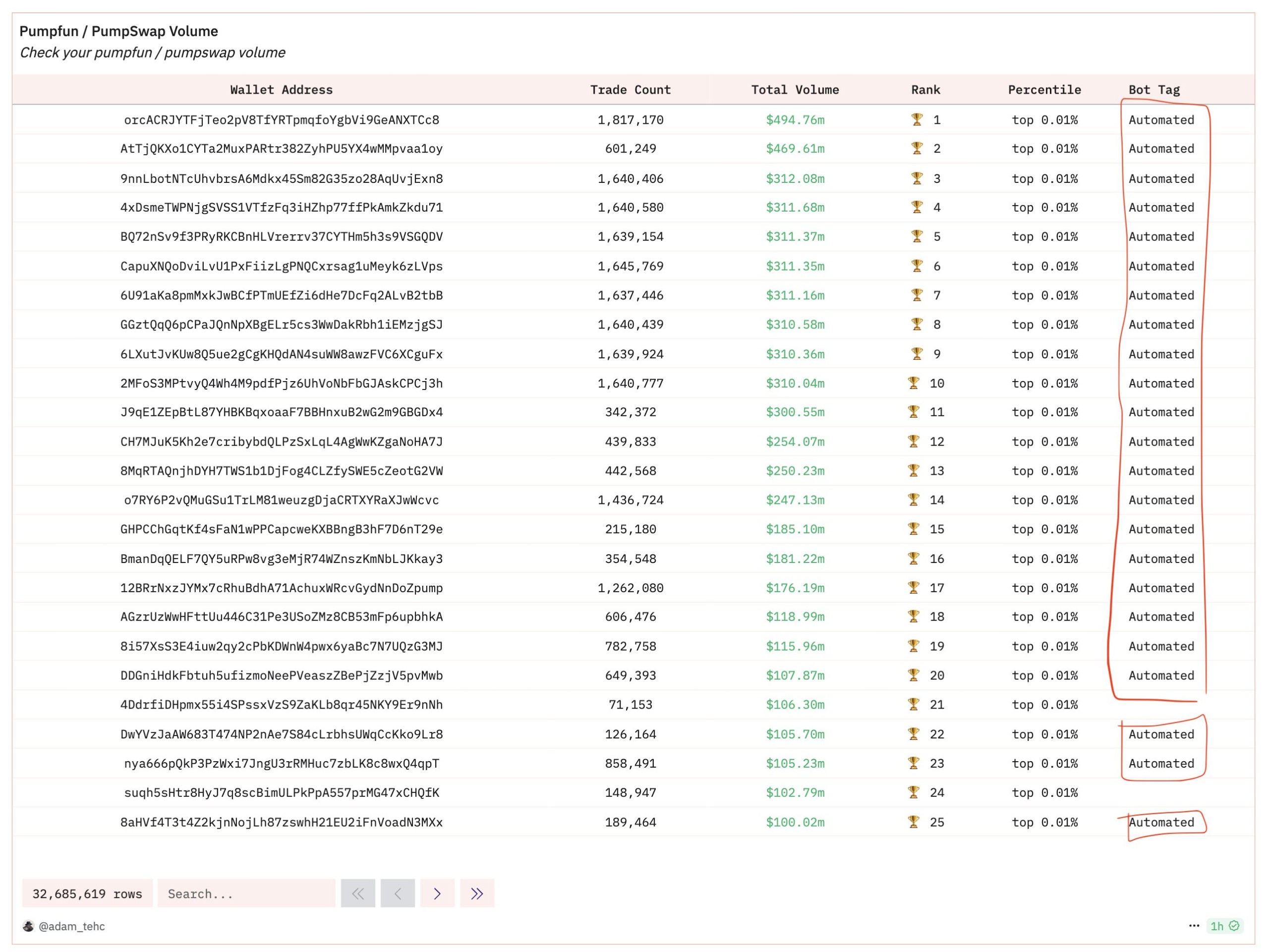Open the @adam_tehc author link
Screen dimensions: 1269x952
click(x=71, y=926)
